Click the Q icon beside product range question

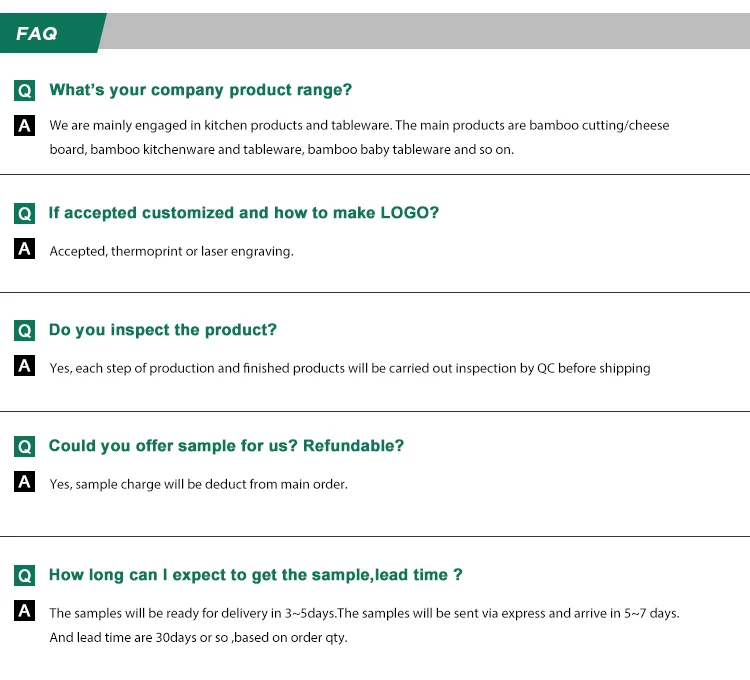point(25,91)
